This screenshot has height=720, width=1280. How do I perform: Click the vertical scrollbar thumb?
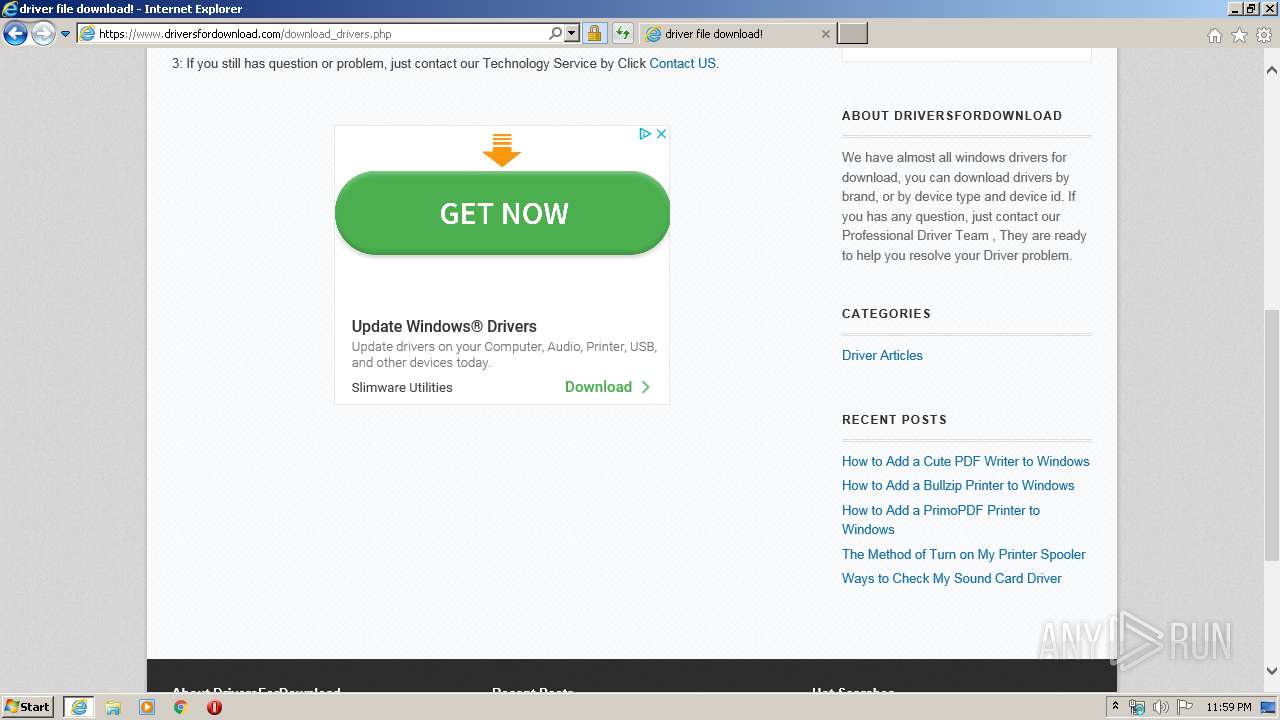click(1272, 435)
